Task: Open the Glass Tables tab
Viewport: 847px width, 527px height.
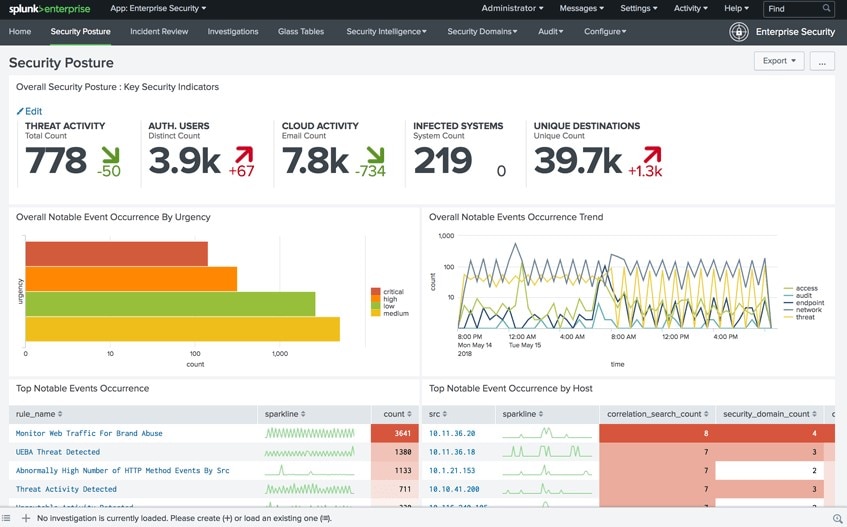Action: pos(301,31)
